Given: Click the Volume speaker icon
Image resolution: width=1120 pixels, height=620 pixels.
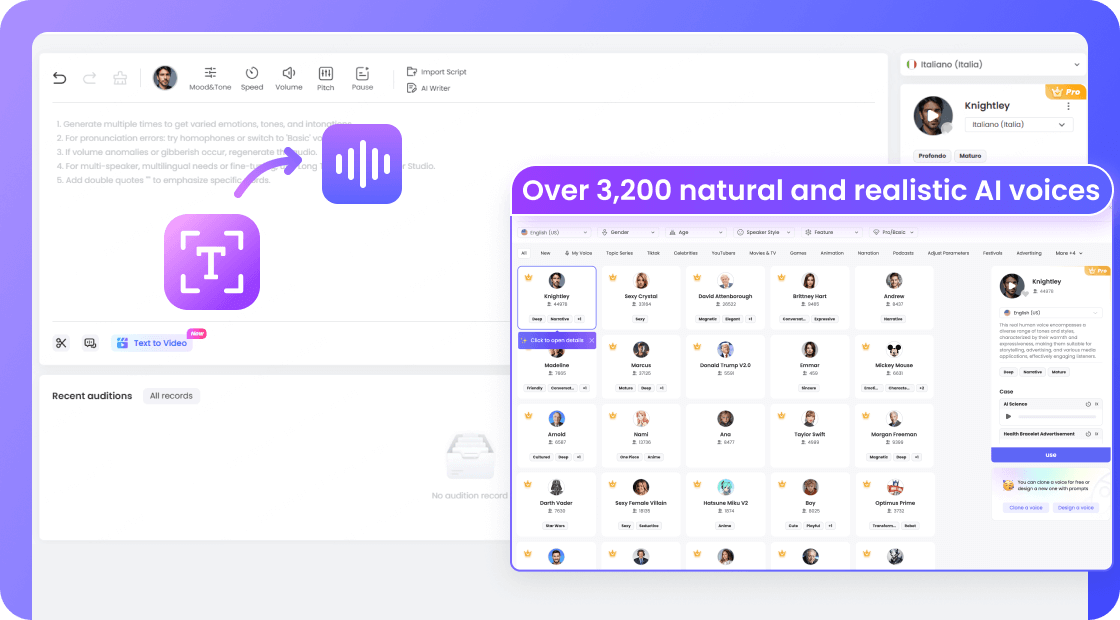Looking at the screenshot, I should pos(288,78).
